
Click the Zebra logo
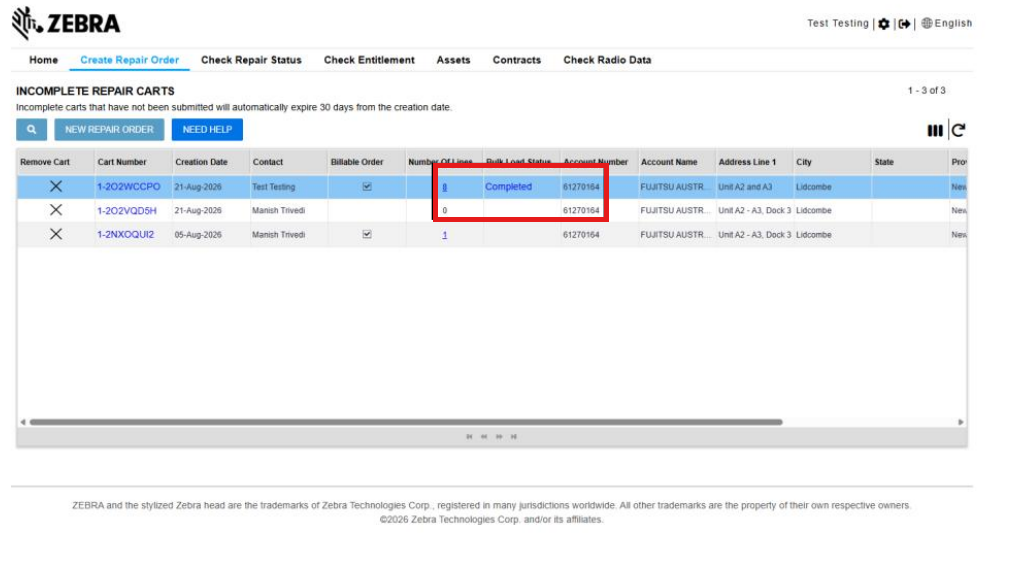coord(66,23)
